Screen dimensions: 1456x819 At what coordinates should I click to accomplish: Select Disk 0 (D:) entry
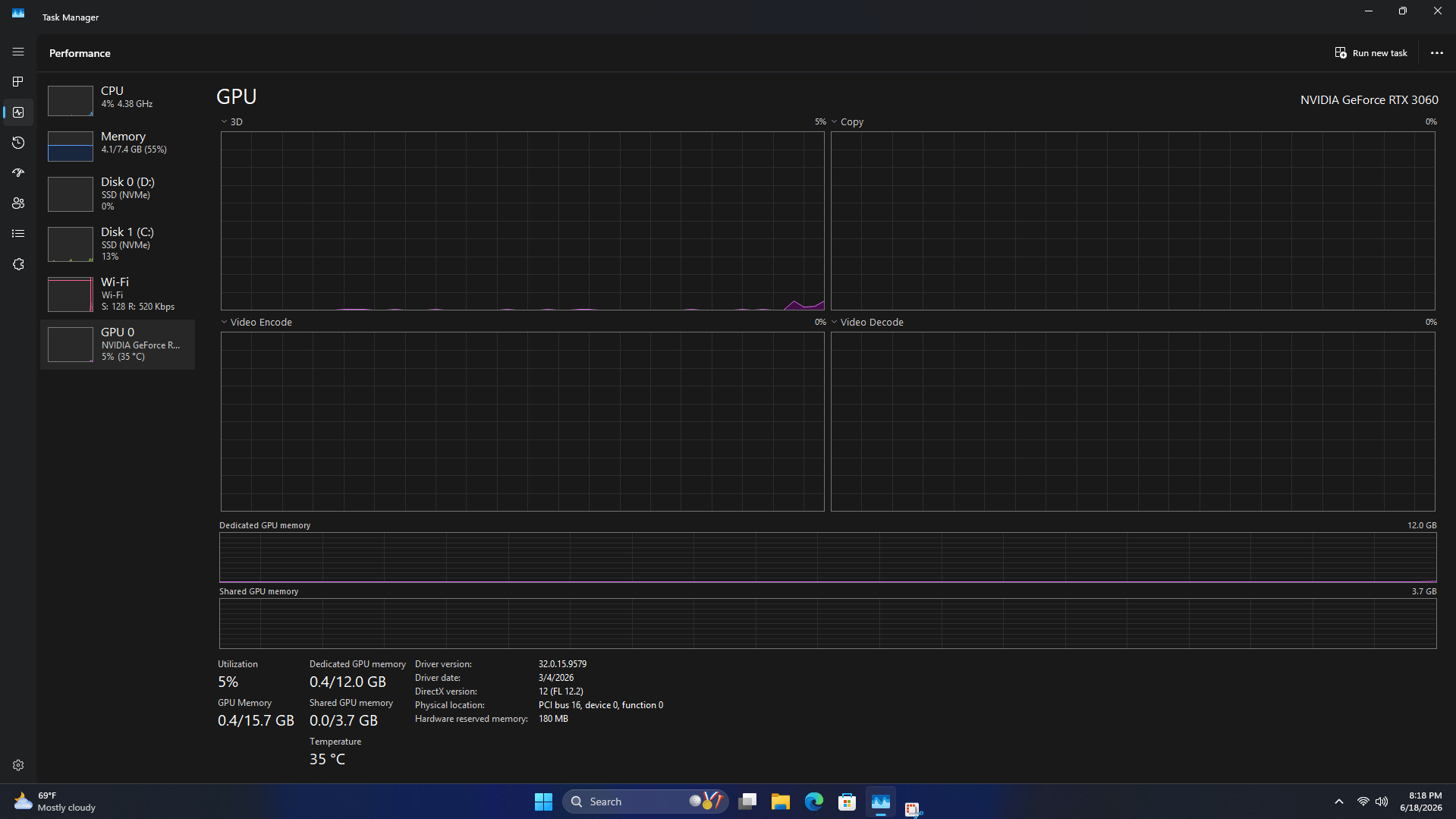point(118,194)
